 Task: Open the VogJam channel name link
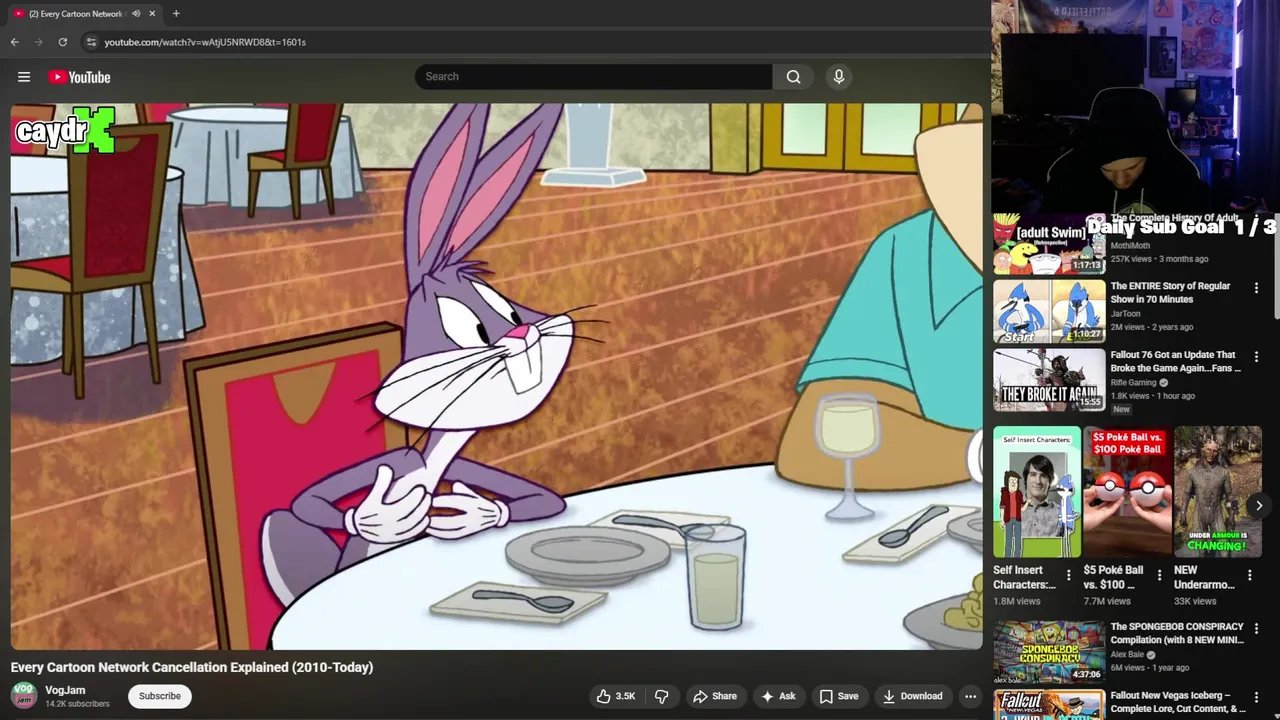pyautogui.click(x=65, y=690)
